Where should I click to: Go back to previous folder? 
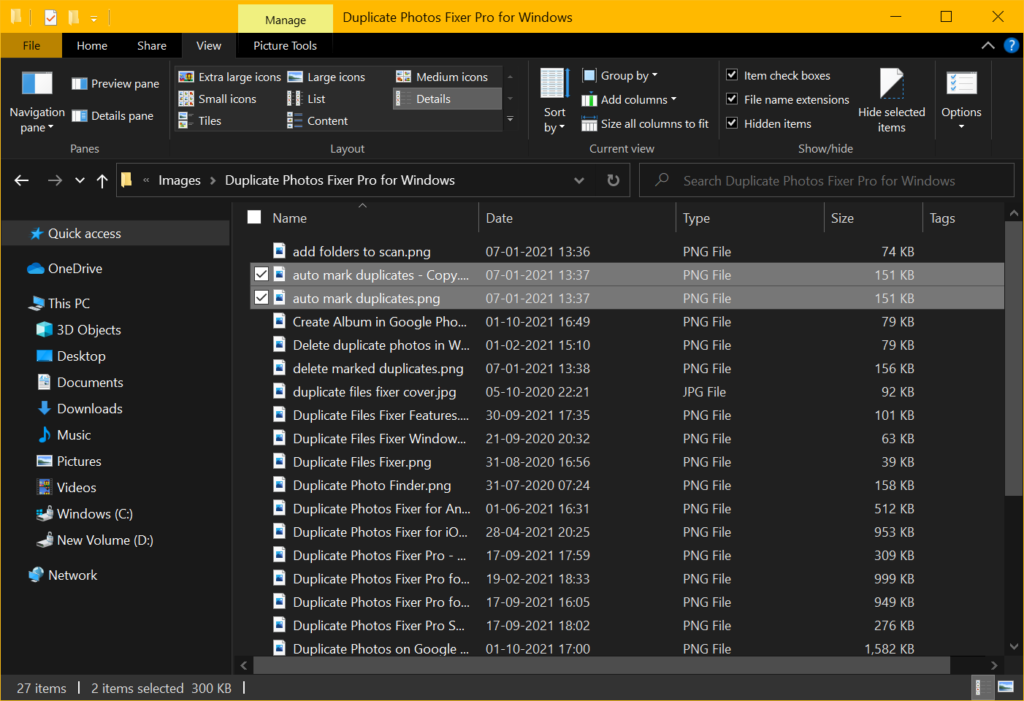(22, 180)
